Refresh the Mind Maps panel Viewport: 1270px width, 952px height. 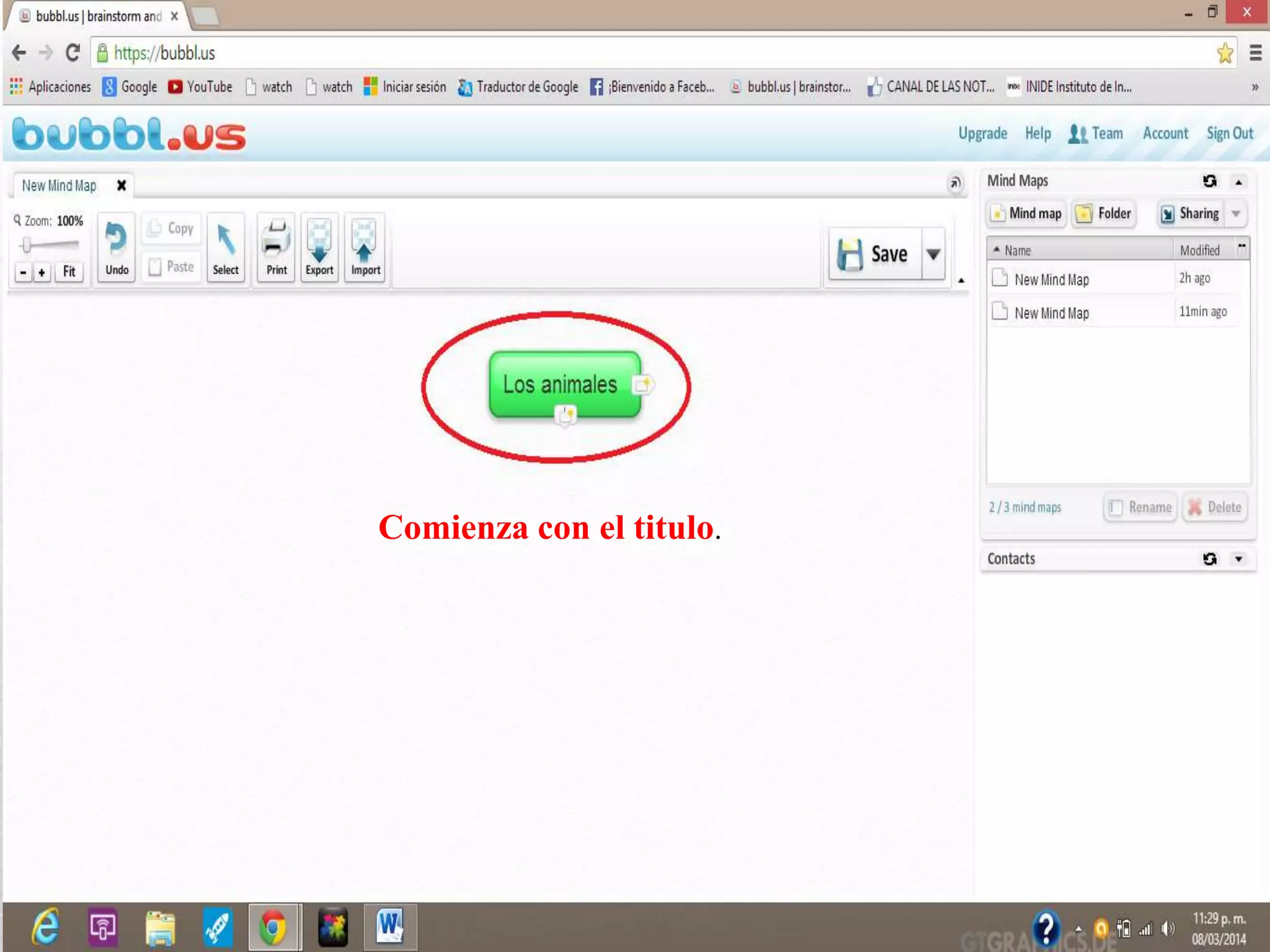[x=1209, y=181]
